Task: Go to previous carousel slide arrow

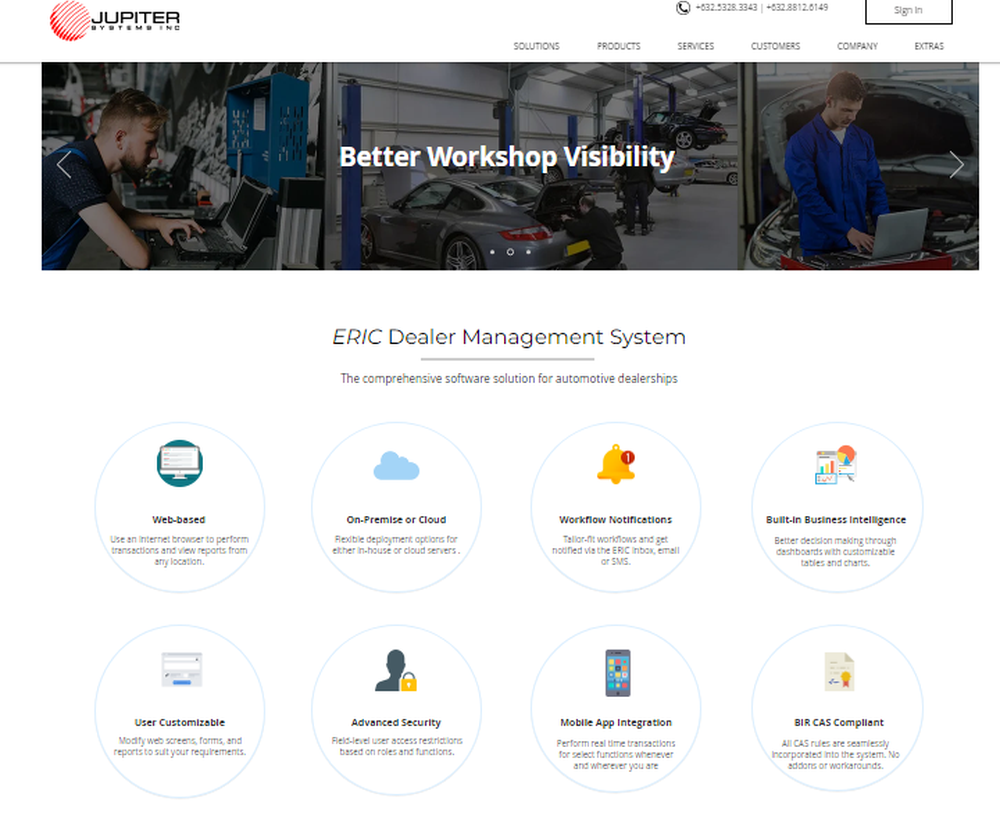Action: coord(64,165)
